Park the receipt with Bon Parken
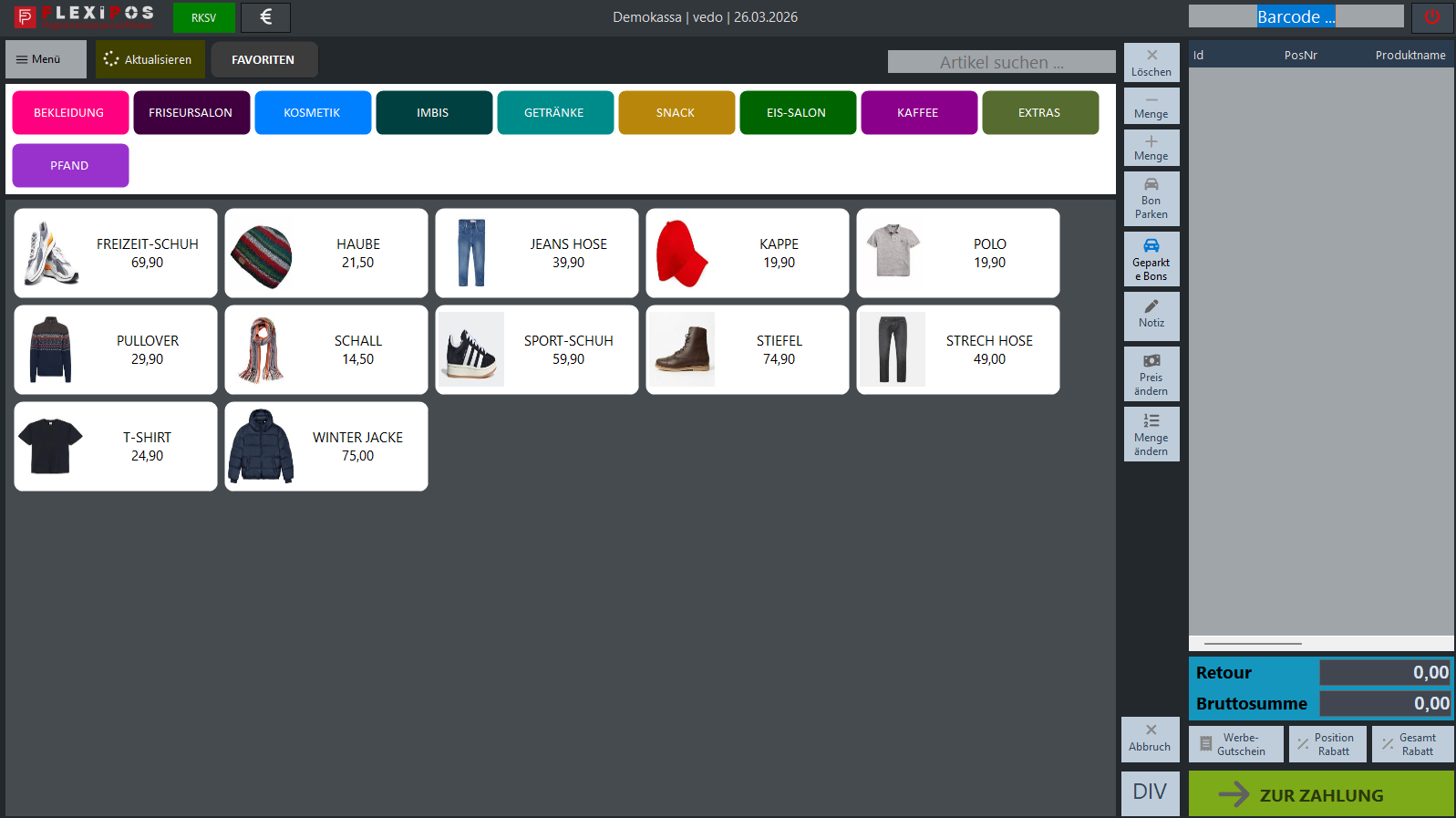Image resolution: width=1456 pixels, height=818 pixels. [1151, 199]
